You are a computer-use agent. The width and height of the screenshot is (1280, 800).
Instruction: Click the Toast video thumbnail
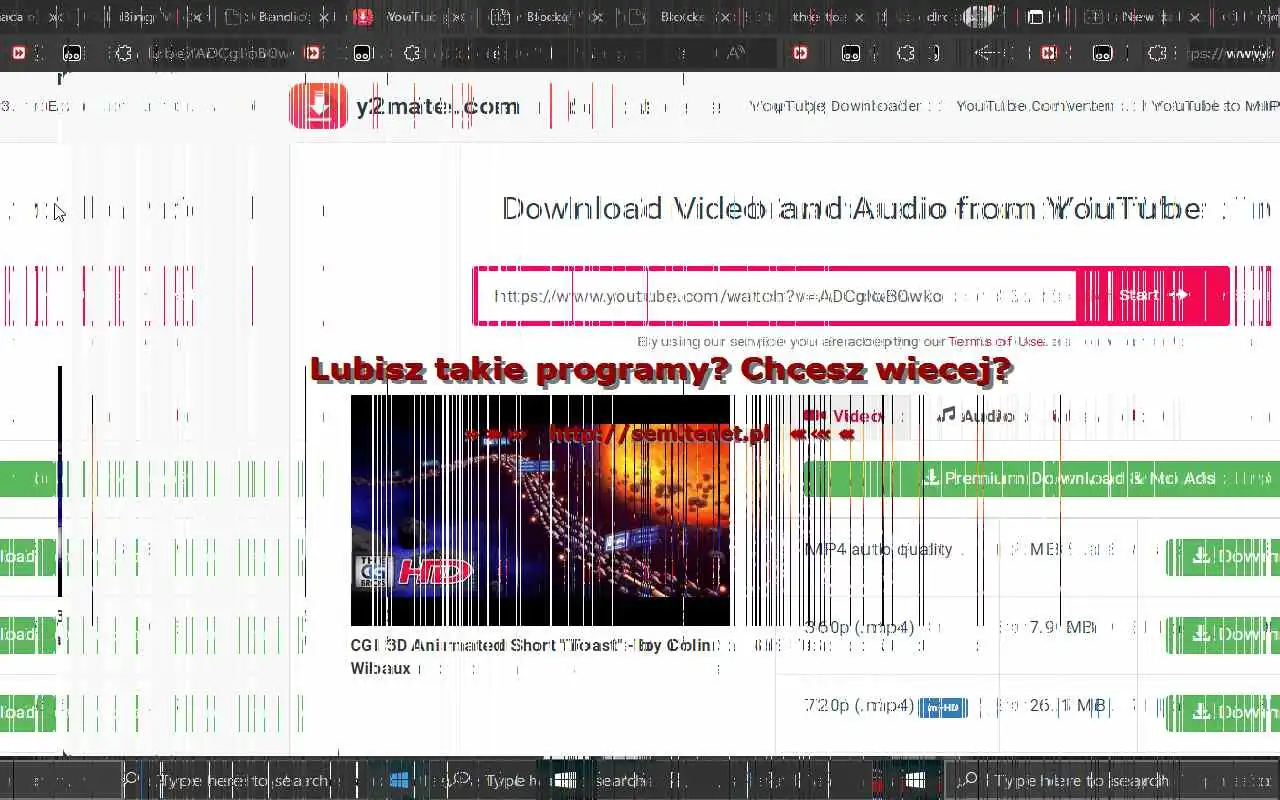coord(540,510)
